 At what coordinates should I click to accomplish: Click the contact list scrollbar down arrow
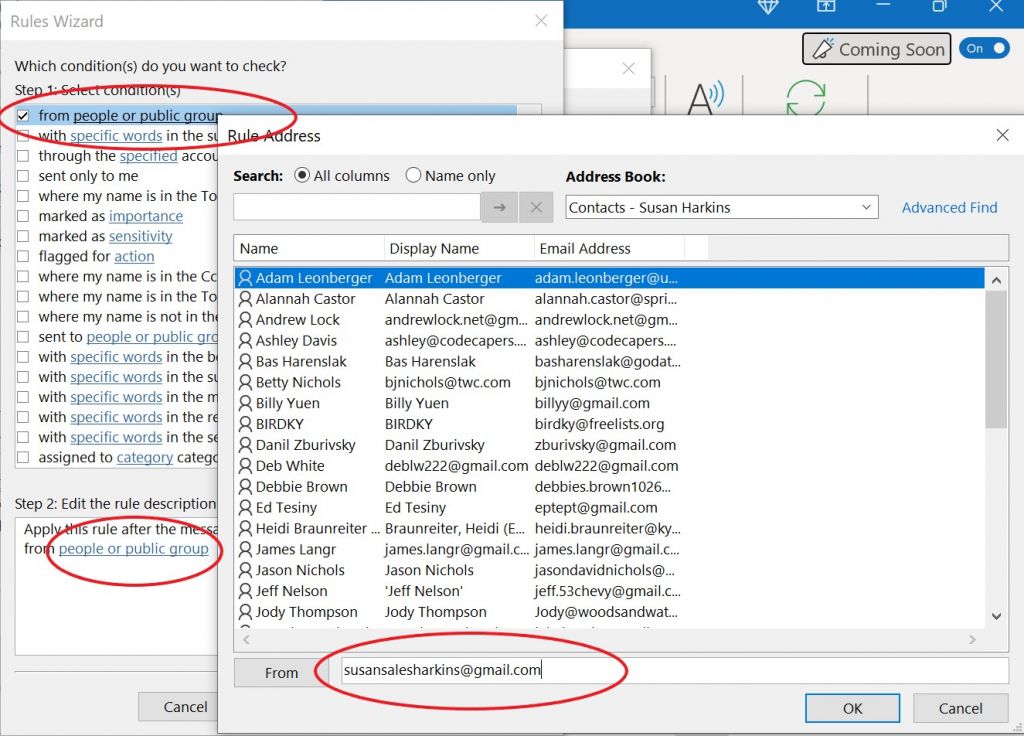(x=996, y=617)
